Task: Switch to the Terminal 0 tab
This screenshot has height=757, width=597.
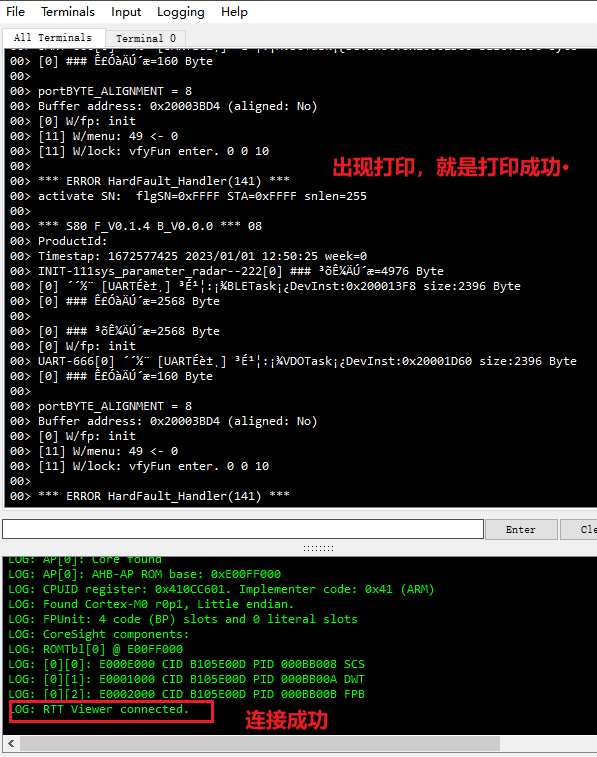Action: tap(146, 38)
